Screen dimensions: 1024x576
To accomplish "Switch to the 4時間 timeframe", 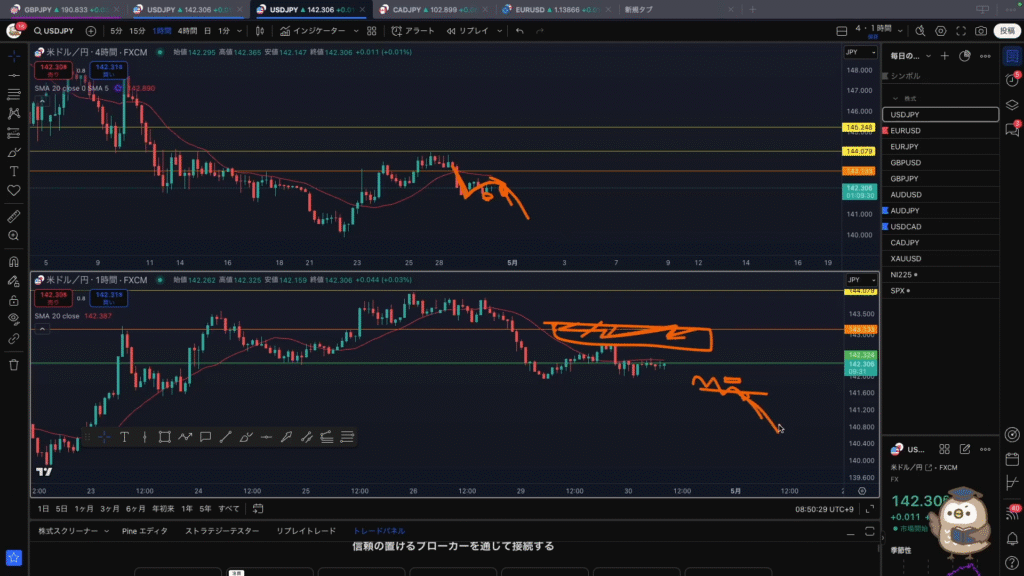I will [187, 31].
